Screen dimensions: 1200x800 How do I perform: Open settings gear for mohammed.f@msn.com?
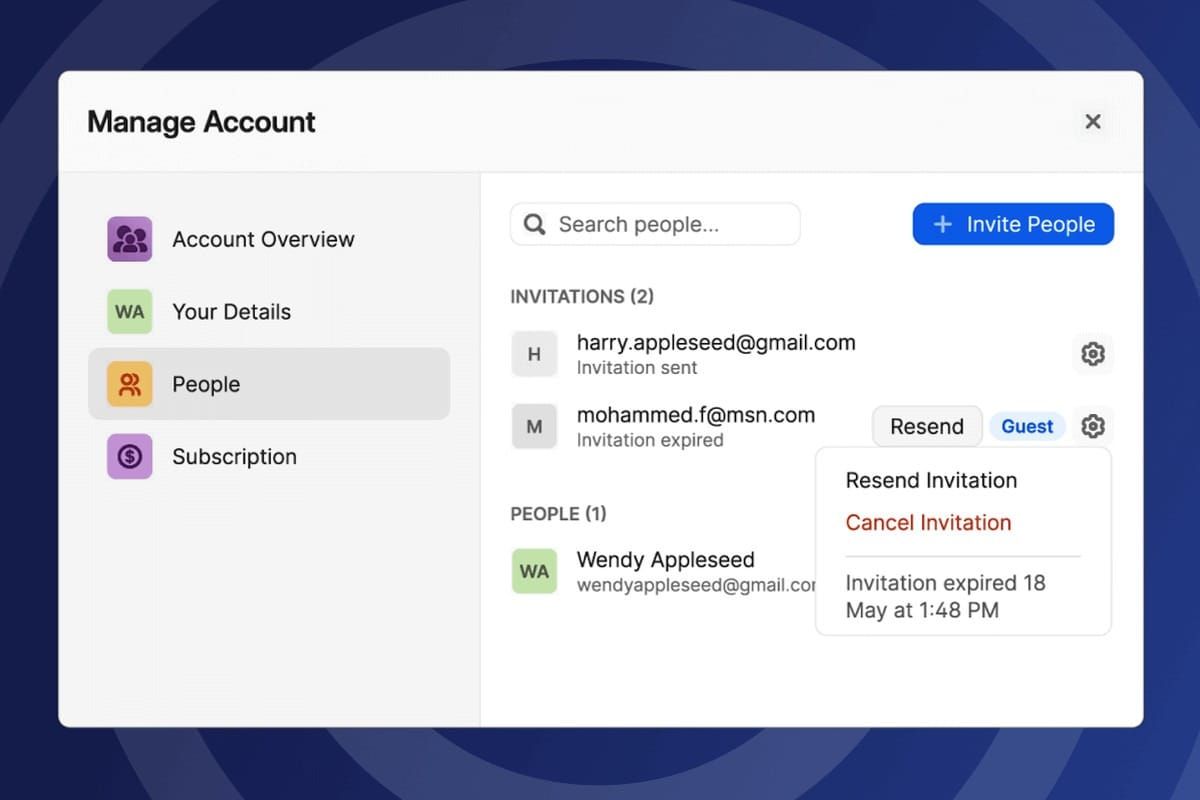[x=1092, y=426]
